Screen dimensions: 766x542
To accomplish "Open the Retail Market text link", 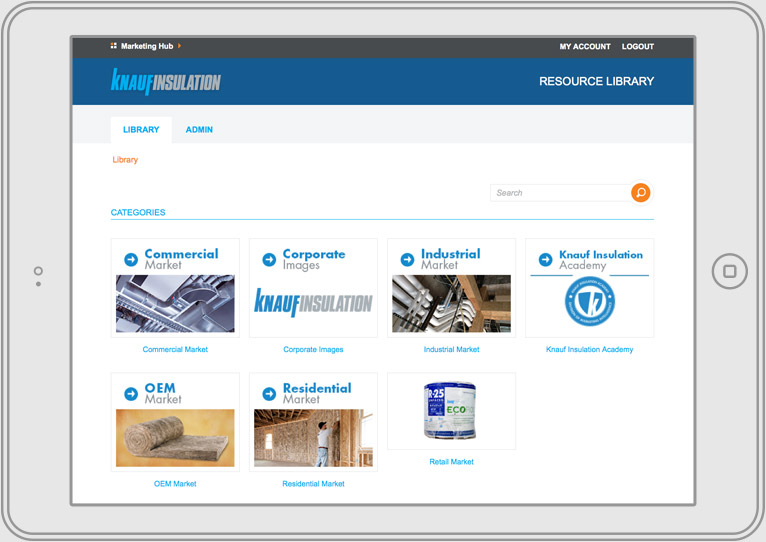I will pyautogui.click(x=451, y=462).
